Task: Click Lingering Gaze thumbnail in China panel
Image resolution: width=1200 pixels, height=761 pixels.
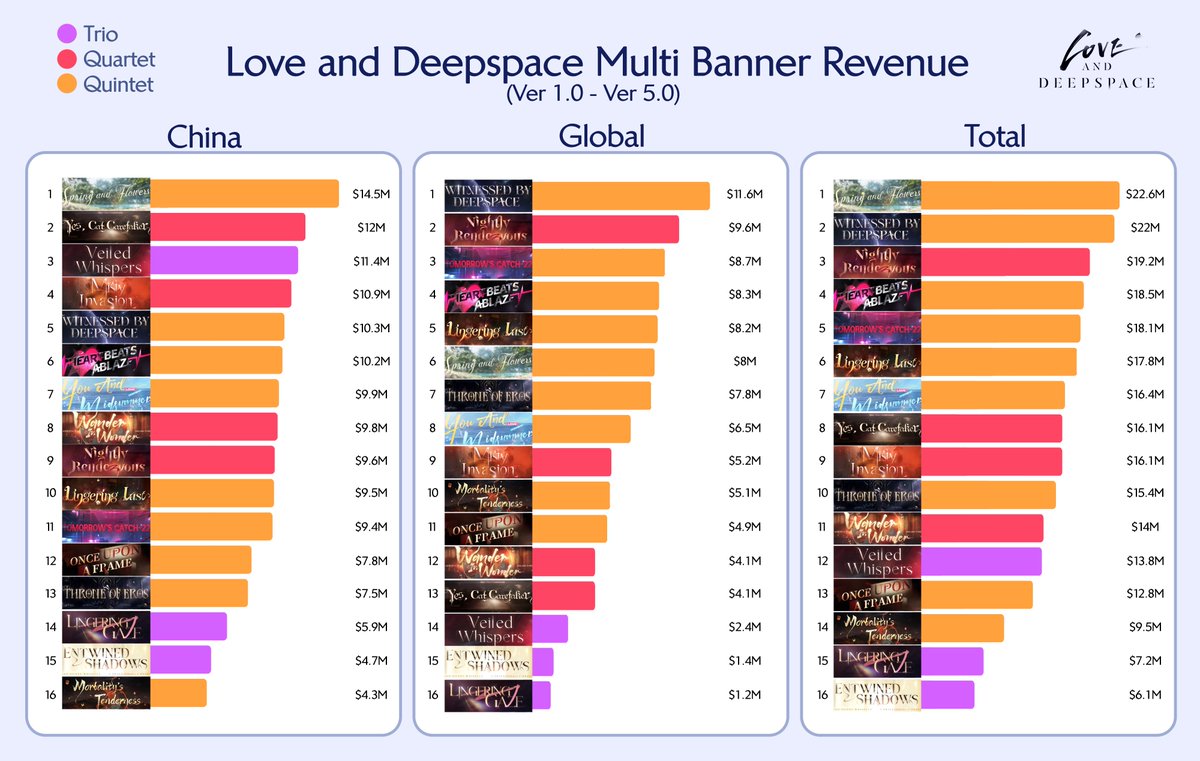Action: (106, 626)
